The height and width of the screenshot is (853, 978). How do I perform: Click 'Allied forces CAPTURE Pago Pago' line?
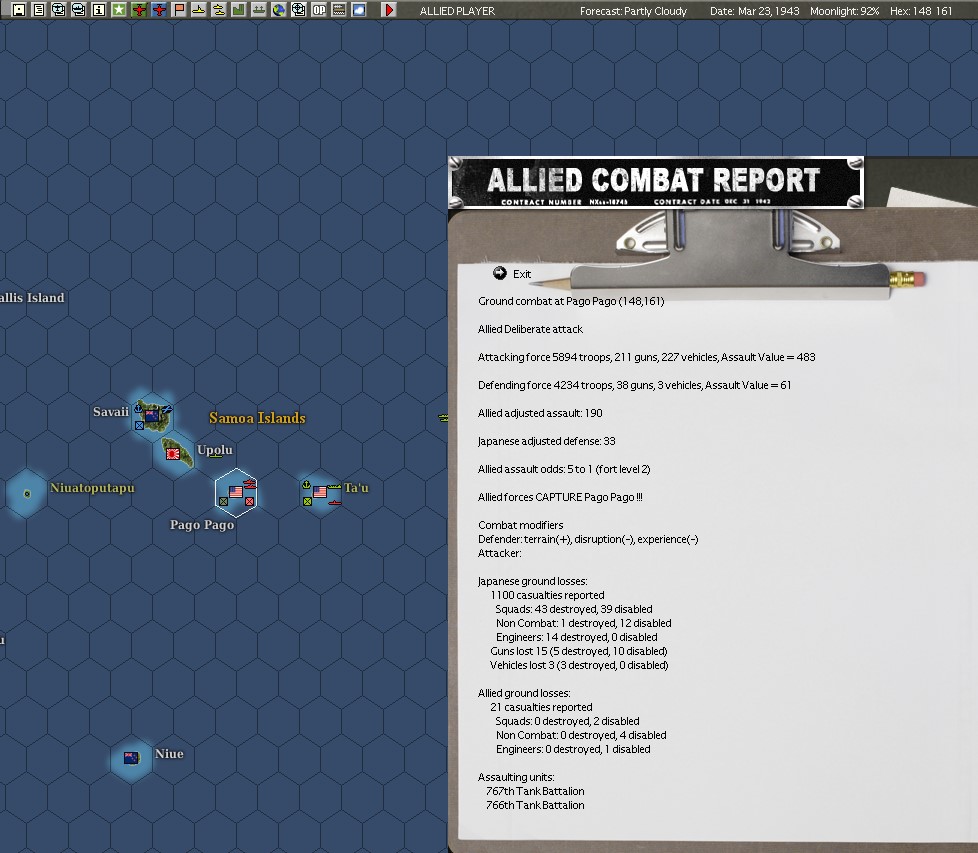click(x=560, y=497)
